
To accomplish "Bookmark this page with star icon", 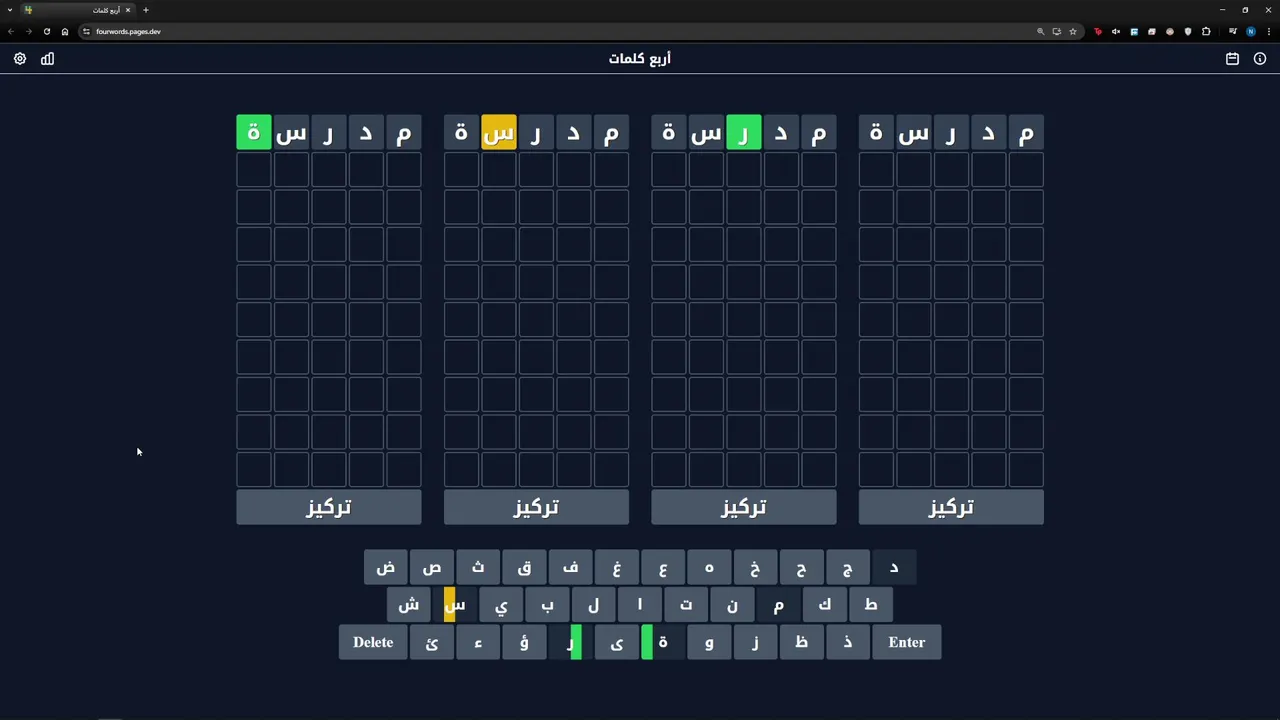I will tap(1073, 31).
